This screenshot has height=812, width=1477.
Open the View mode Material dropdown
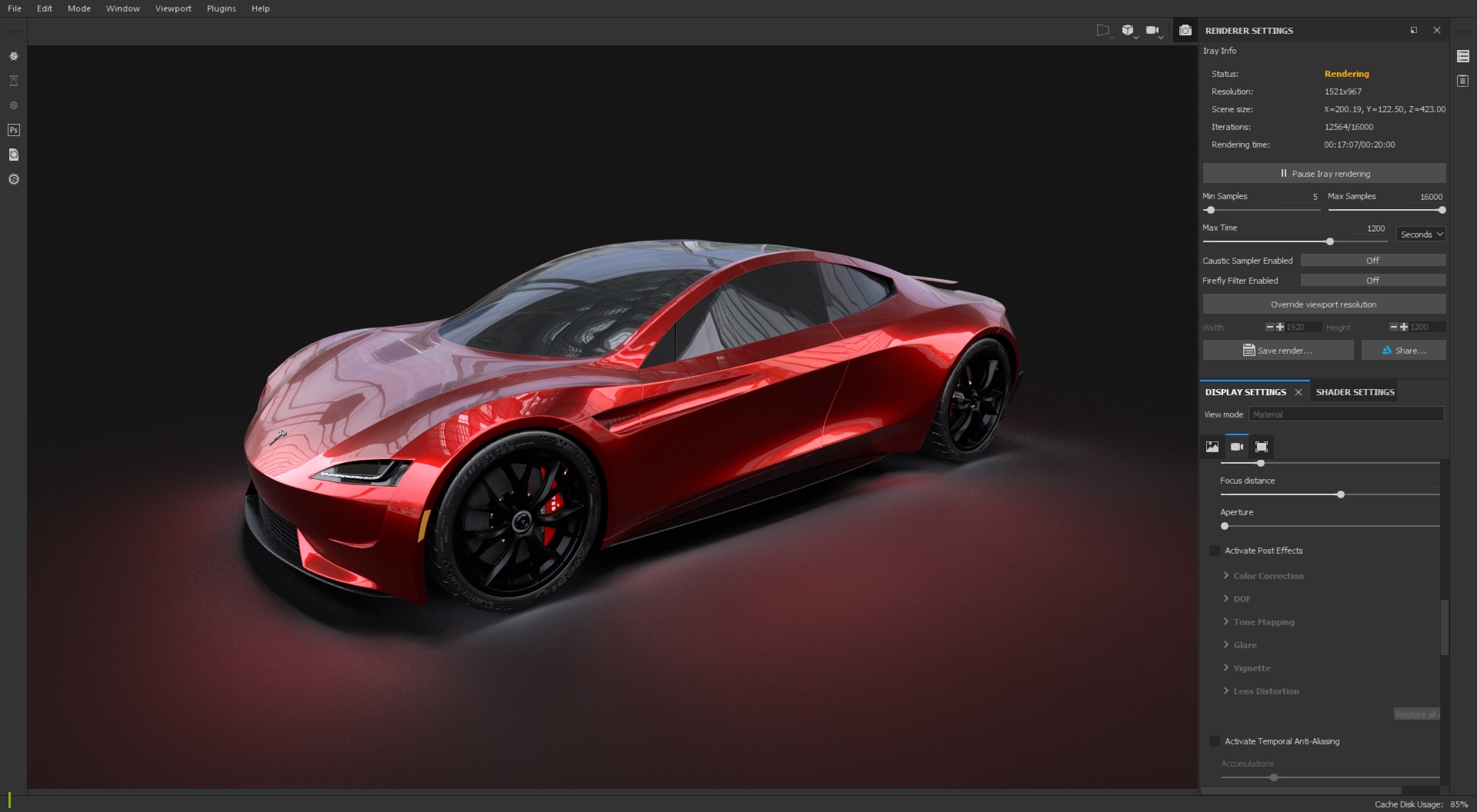coord(1346,414)
